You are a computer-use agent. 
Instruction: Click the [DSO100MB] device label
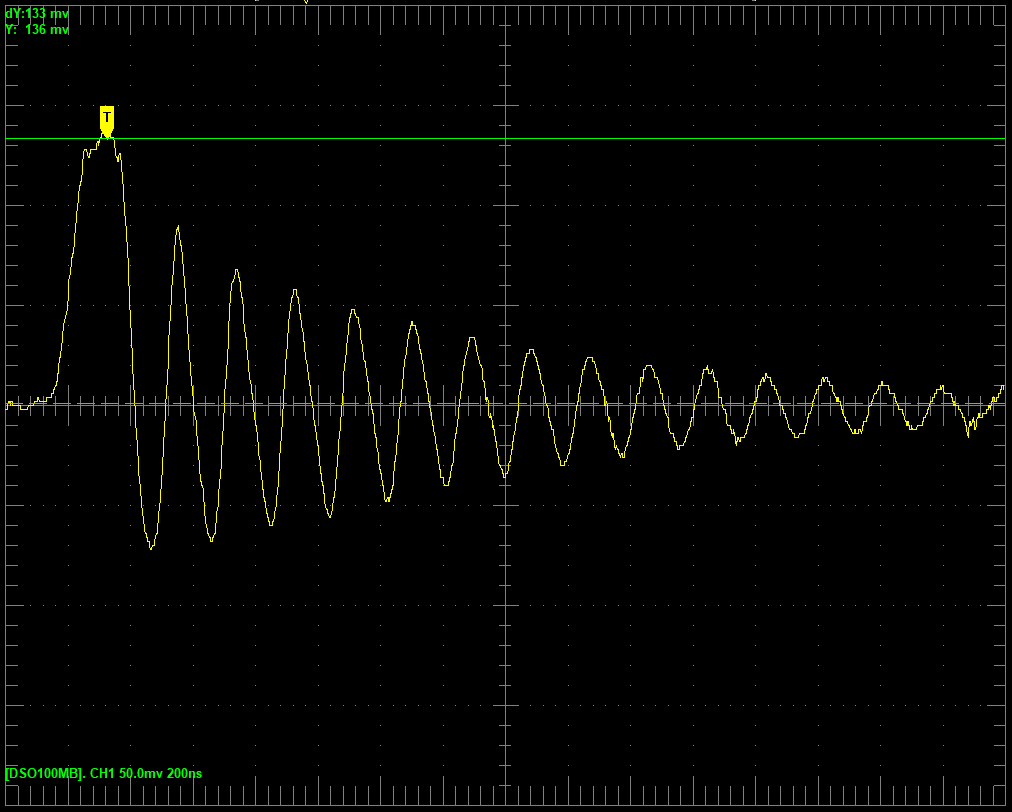[45, 773]
